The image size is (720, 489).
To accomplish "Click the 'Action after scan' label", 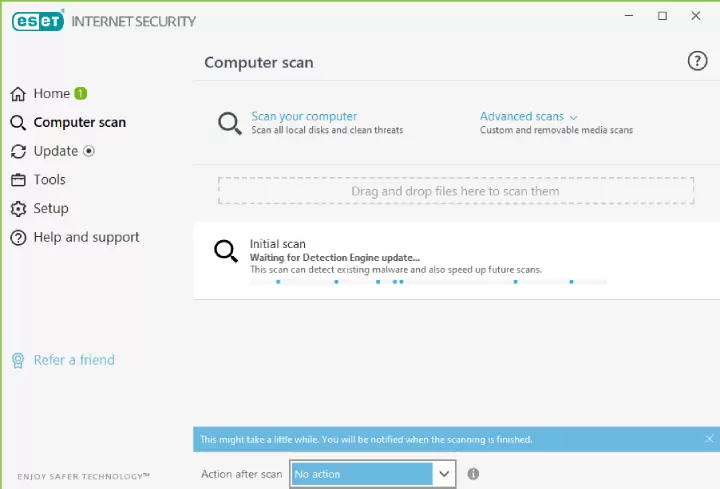I will tap(242, 474).
